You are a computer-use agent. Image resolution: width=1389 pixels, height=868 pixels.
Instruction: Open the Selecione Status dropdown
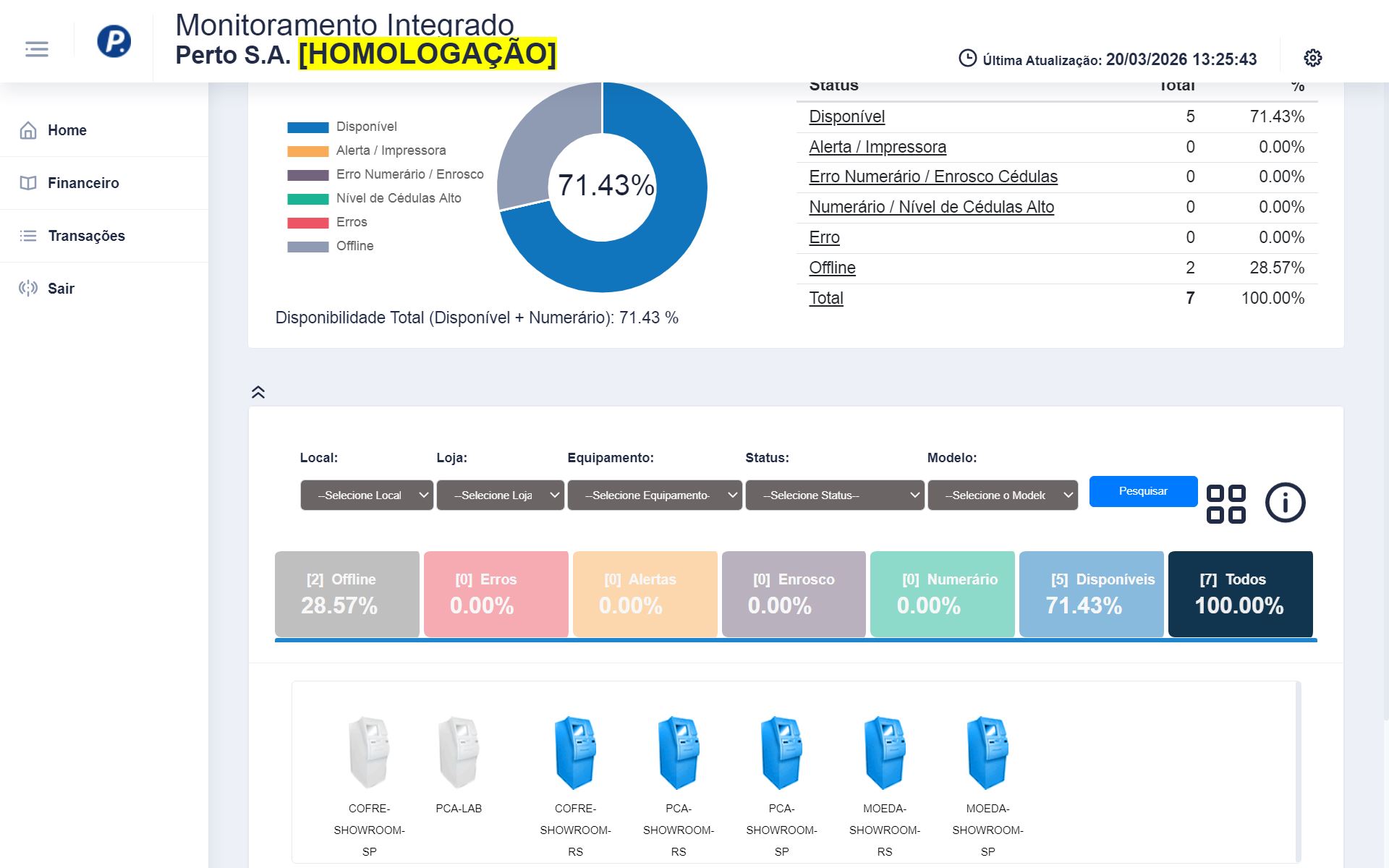point(834,495)
